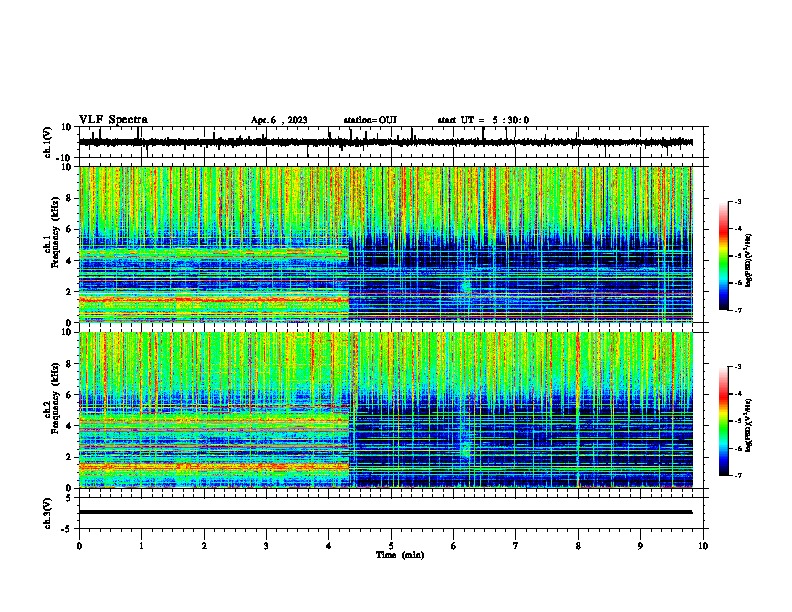The height and width of the screenshot is (612, 792).
Task: Click the "-7" tick on ch.2 color bar
Action: coord(738,475)
